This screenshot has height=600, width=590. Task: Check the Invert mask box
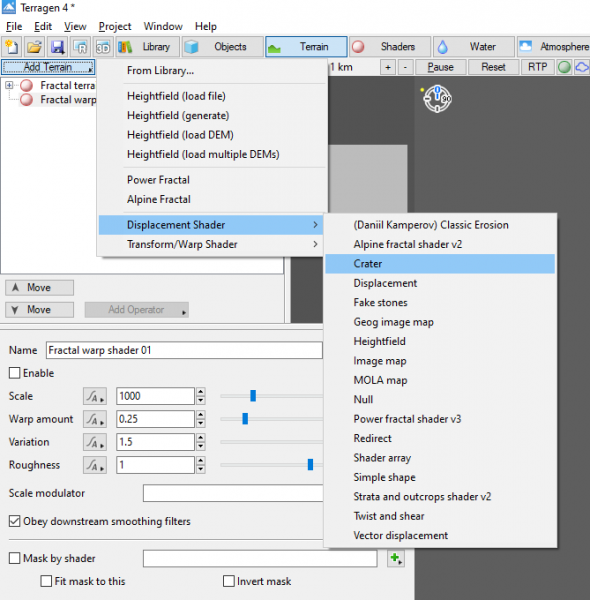point(228,581)
